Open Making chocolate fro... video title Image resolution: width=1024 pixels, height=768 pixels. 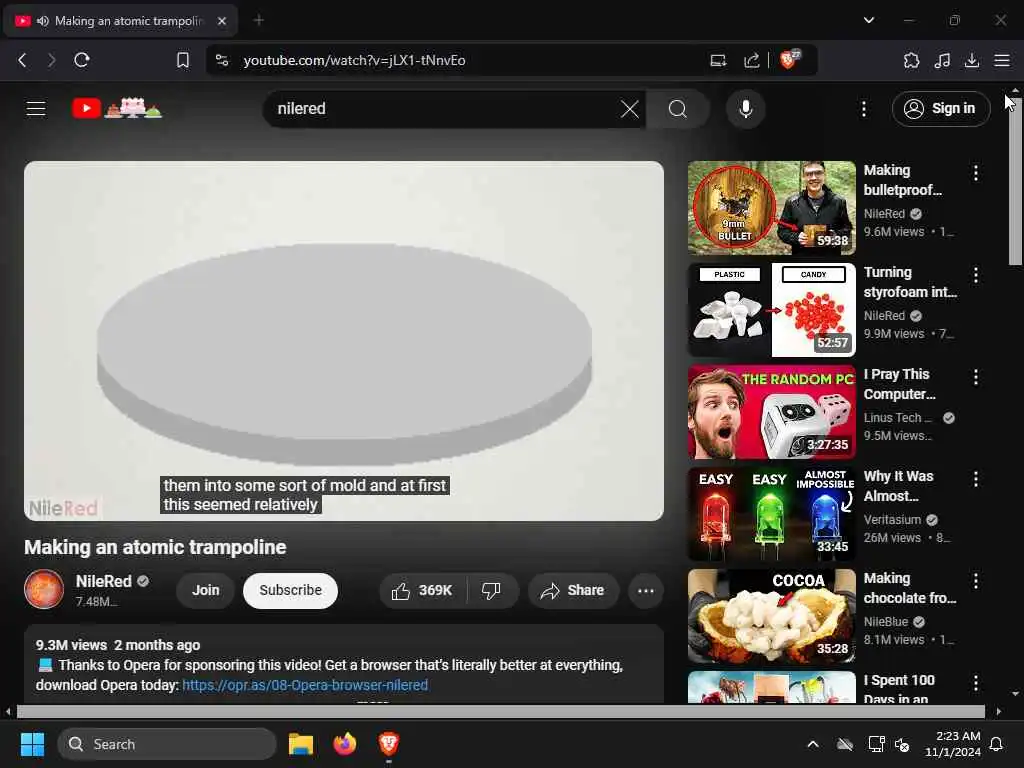910,588
